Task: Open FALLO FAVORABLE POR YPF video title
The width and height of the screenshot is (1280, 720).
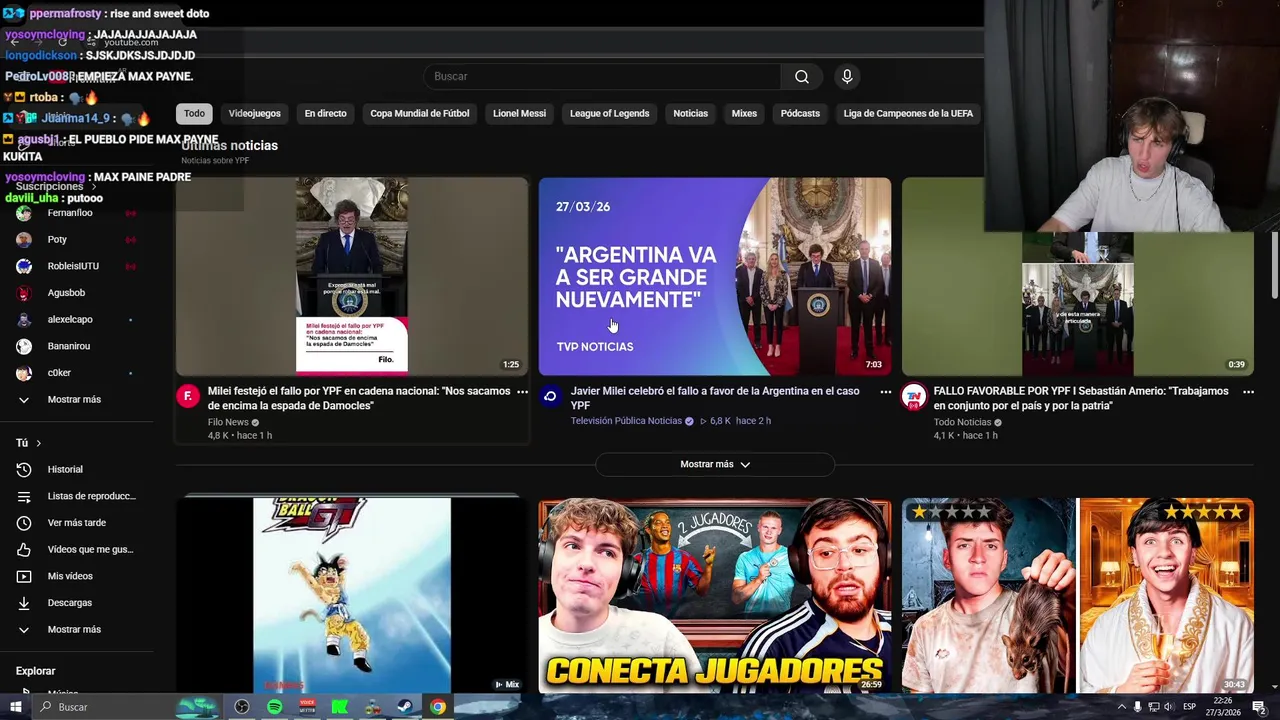Action: pyautogui.click(x=1081, y=398)
